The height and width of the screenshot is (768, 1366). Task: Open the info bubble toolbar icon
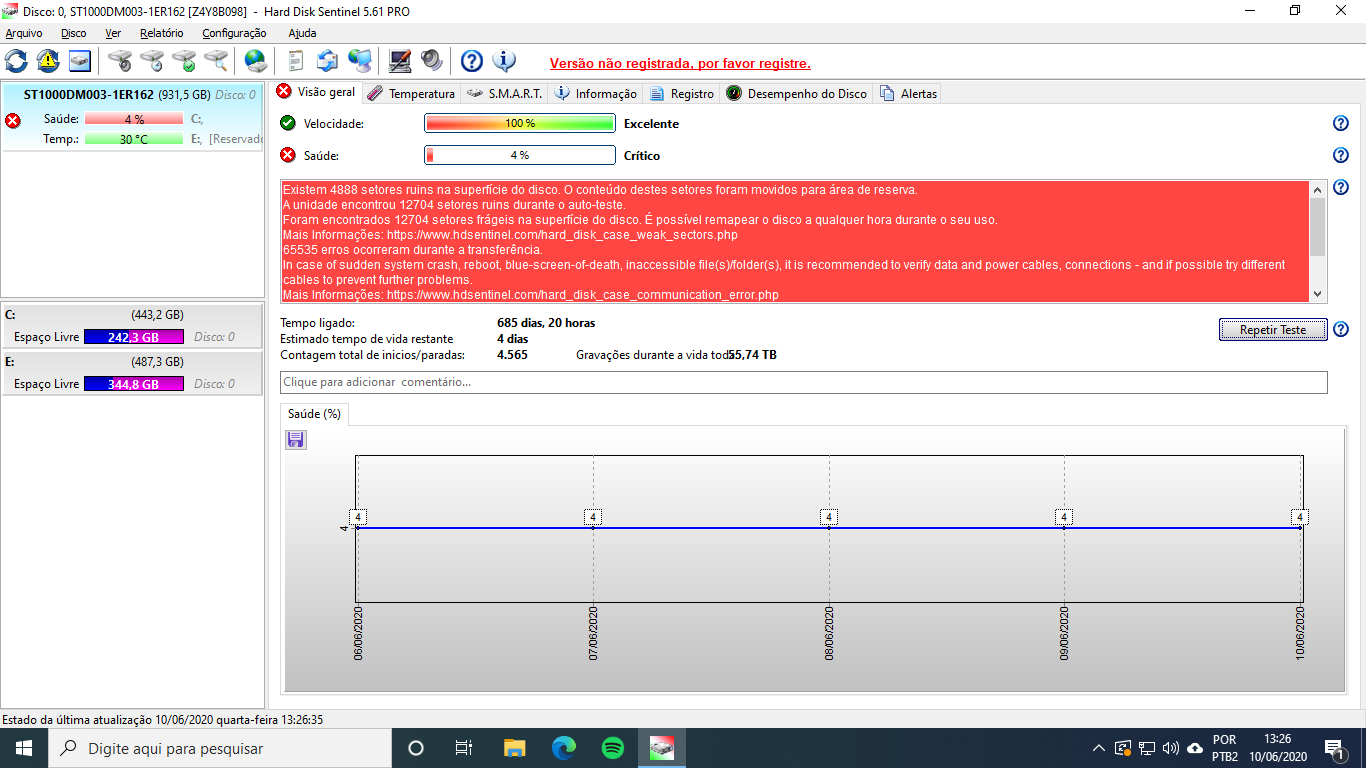tap(504, 61)
